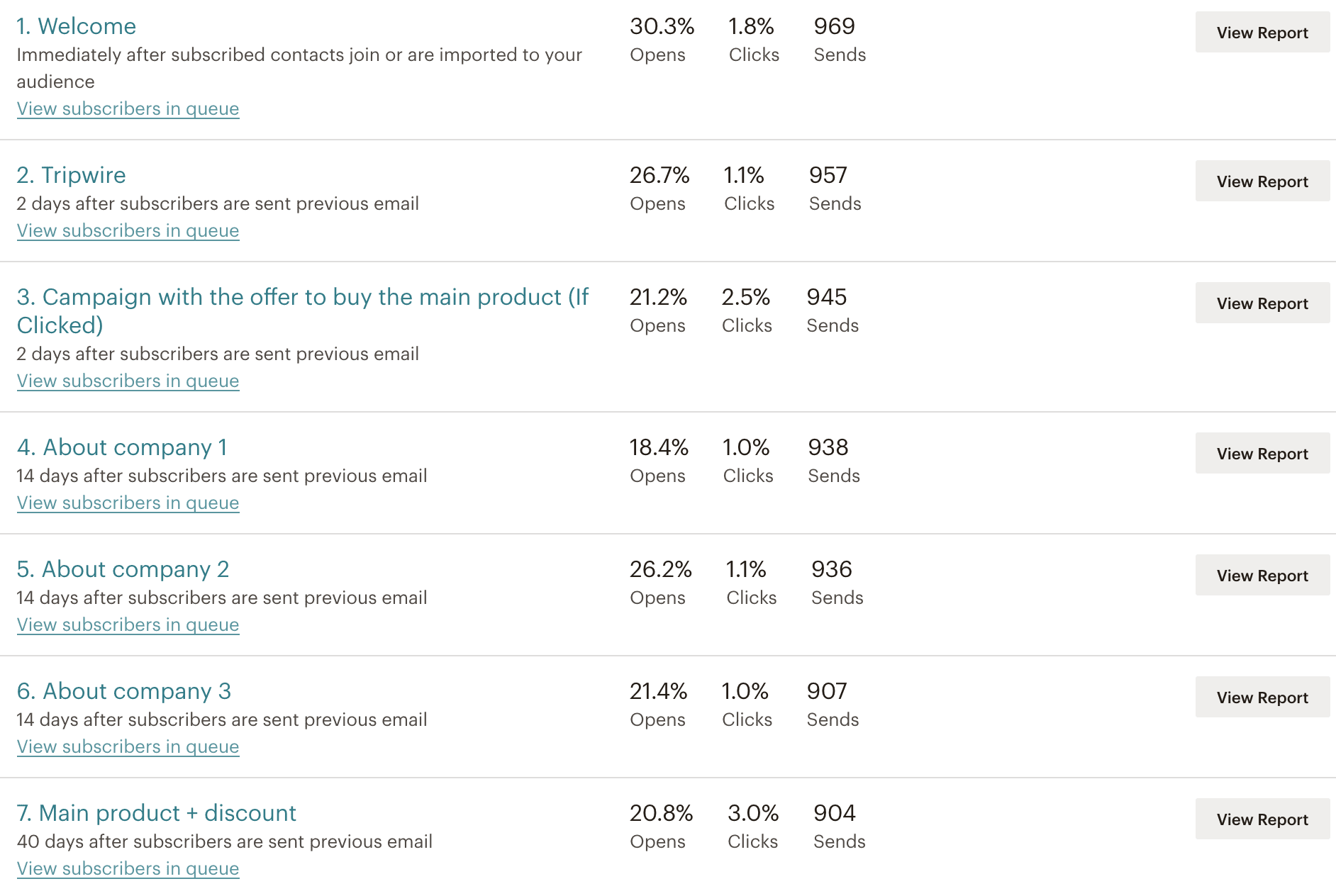Open the "1. Welcome" email title
The width and height of the screenshot is (1336, 896).
pos(76,26)
